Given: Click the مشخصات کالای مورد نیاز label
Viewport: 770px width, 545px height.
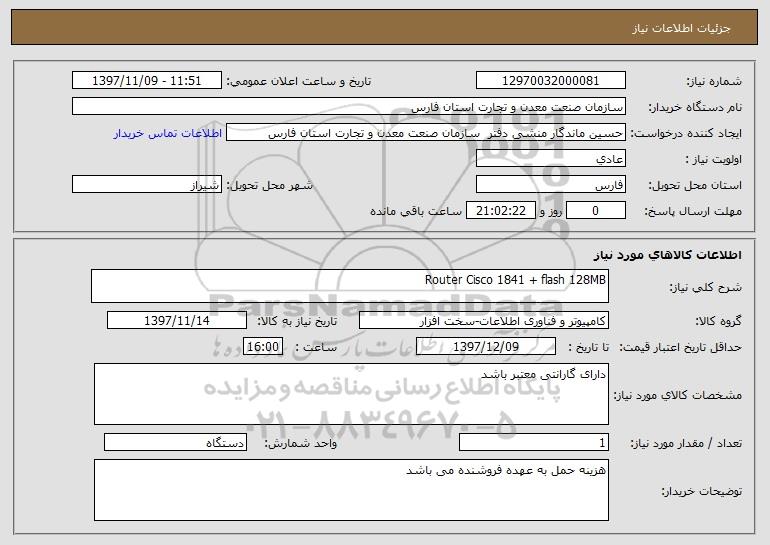Looking at the screenshot, I should (678, 395).
